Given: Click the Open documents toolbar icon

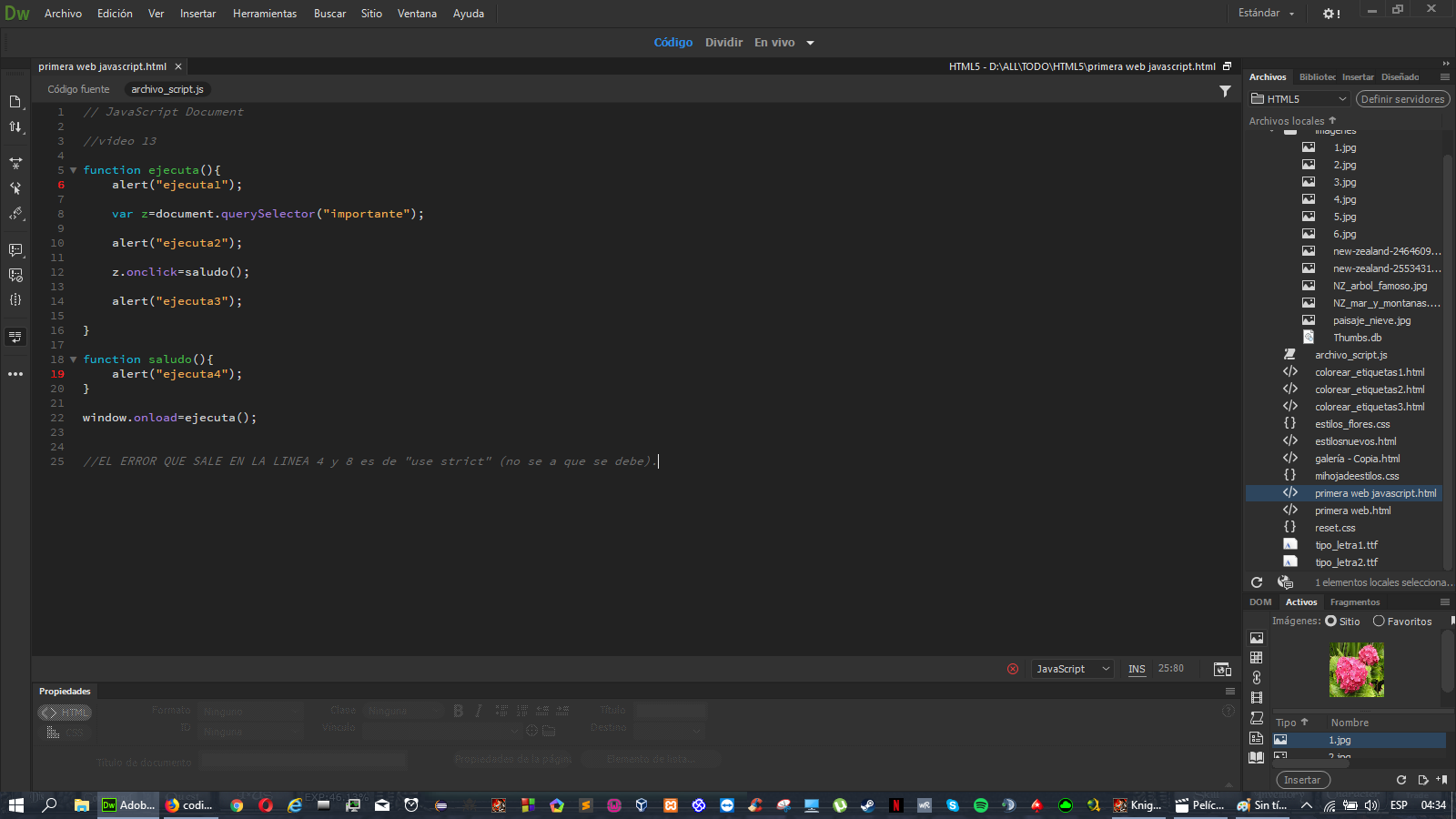Looking at the screenshot, I should click(x=15, y=102).
